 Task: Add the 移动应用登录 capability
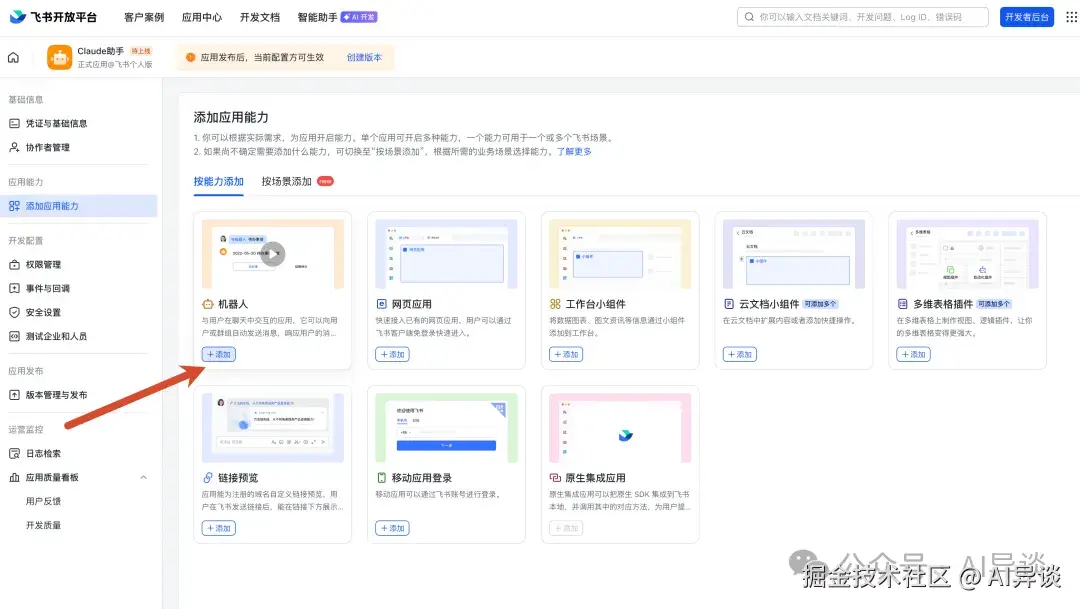[x=393, y=528]
